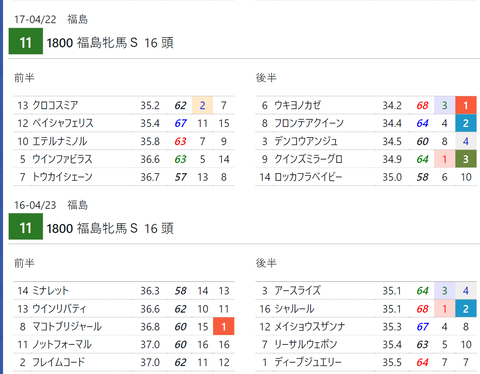
Task: Click the orange-highlighted 2 cell for クロコスミア
Action: 202,105
